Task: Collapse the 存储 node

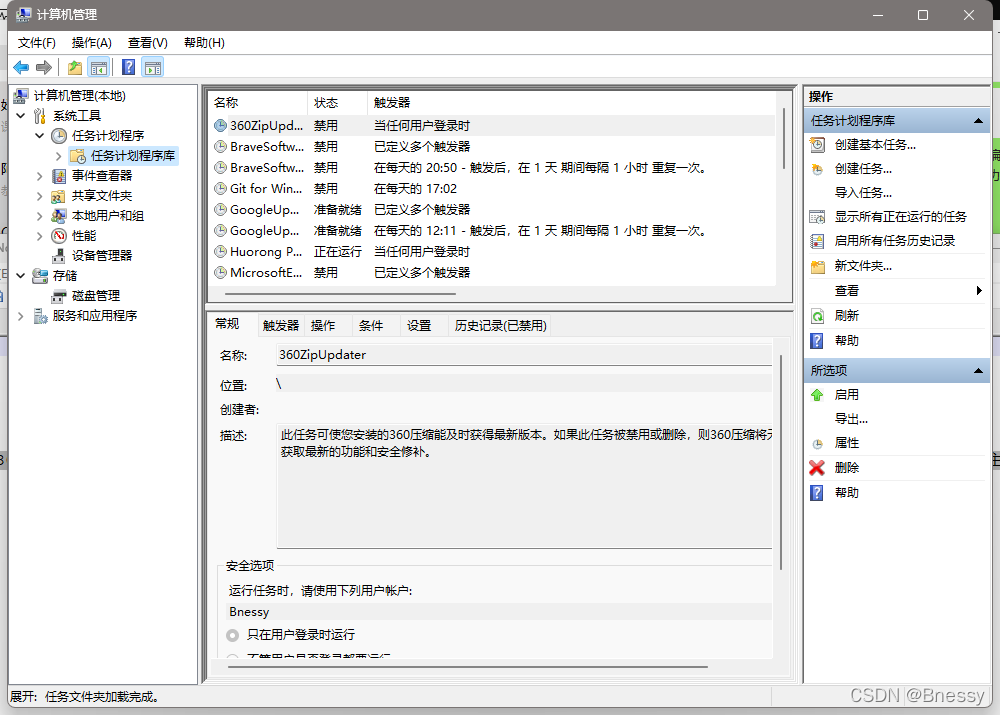Action: tap(20, 276)
